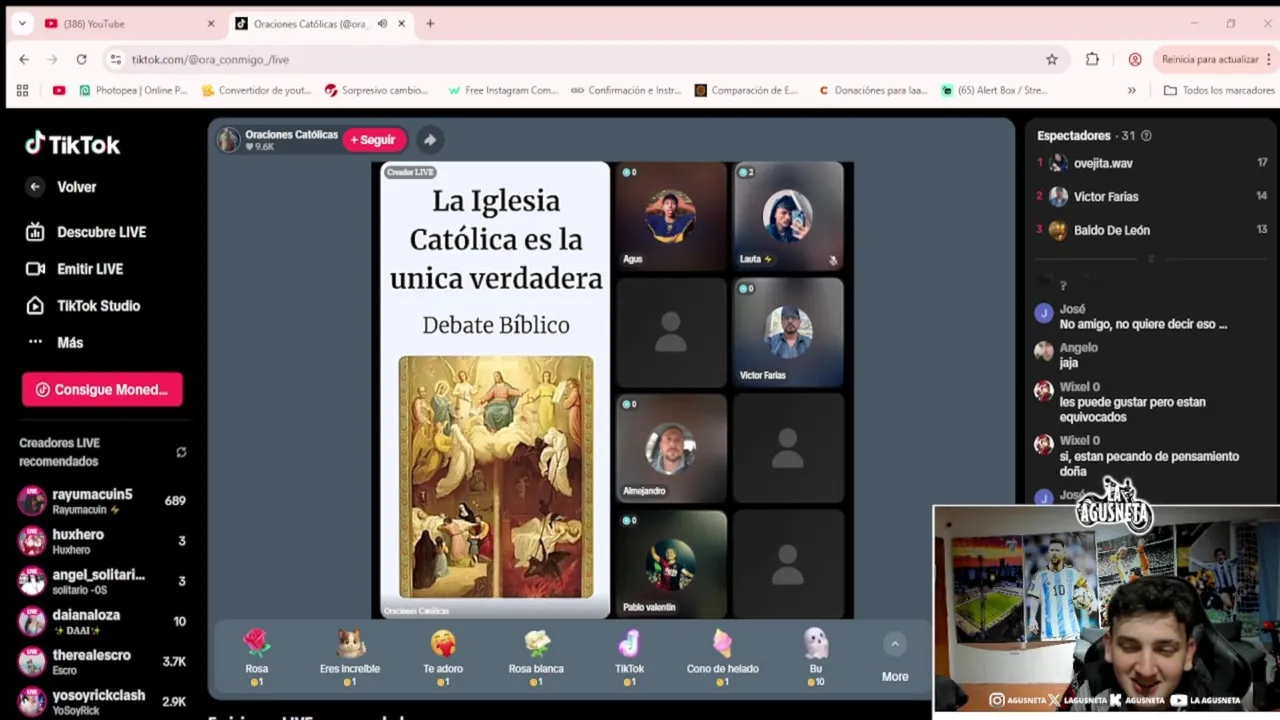The width and height of the screenshot is (1280, 720).
Task: Show more bookmarks with double chevron
Action: [1132, 90]
